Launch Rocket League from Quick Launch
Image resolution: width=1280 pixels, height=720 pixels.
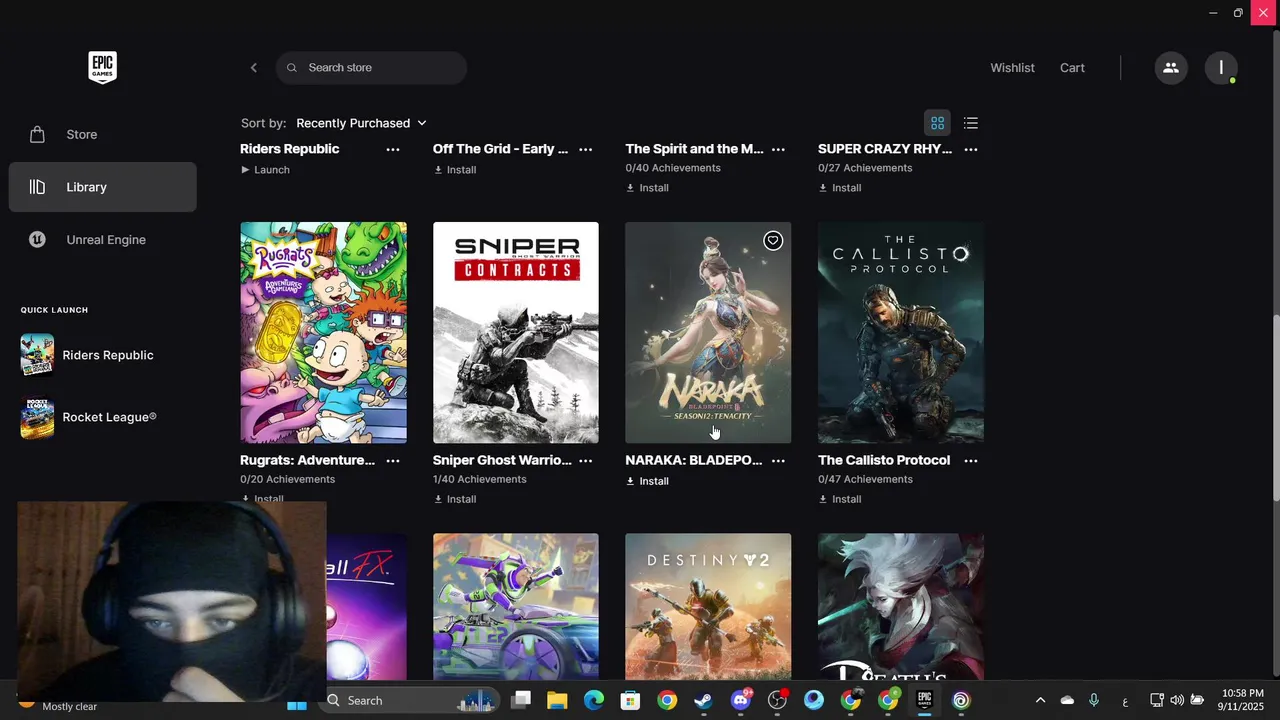point(88,417)
